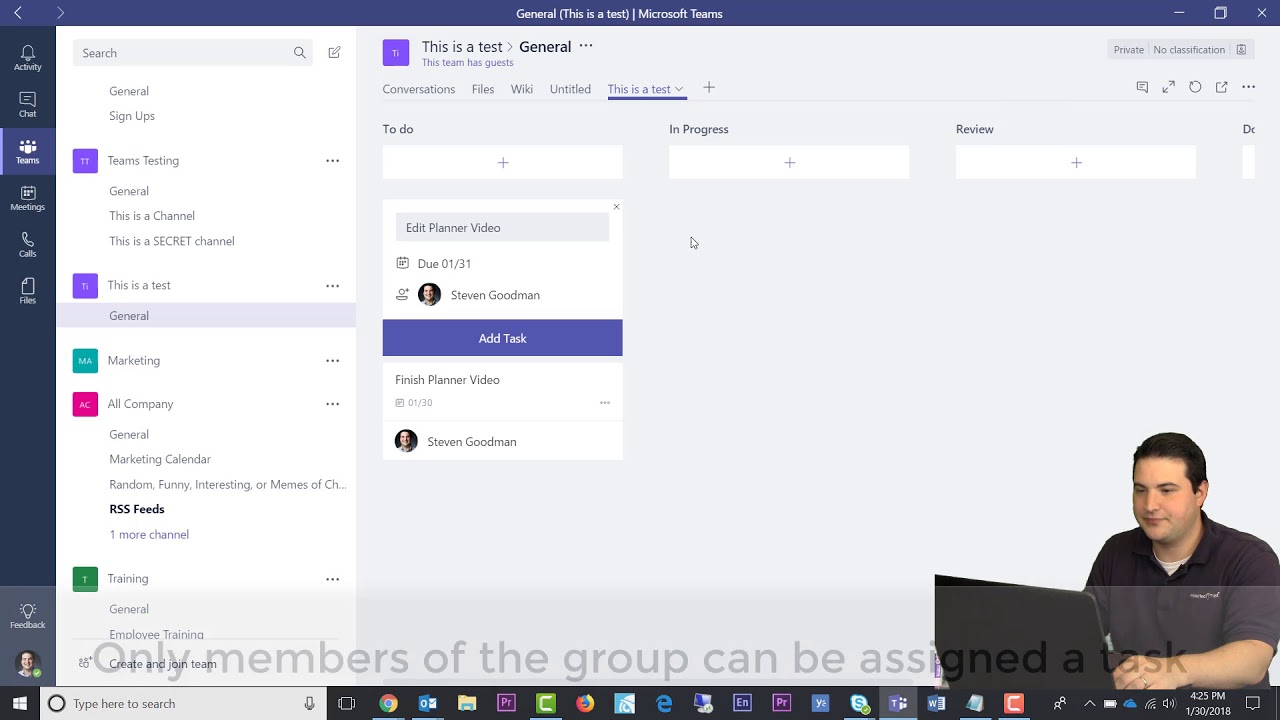Open the RSS Feeds channel
The height and width of the screenshot is (720, 1280).
point(137,509)
